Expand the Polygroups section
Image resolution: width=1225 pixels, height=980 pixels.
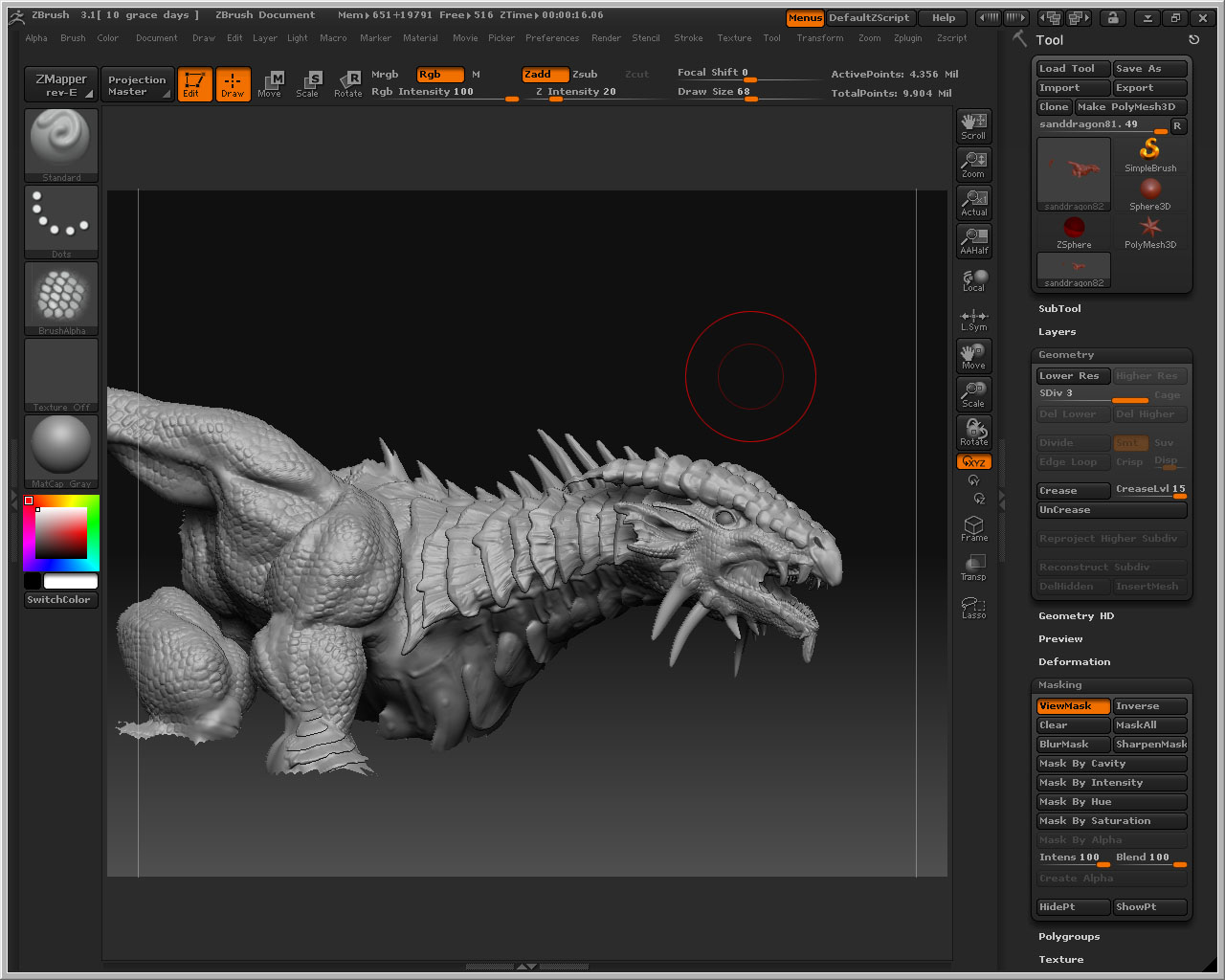coord(1069,937)
